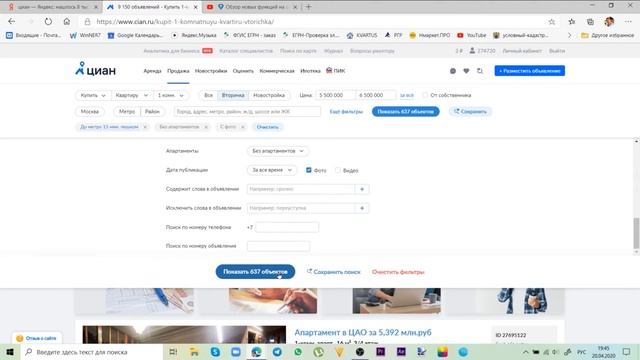Screen dimensions: 640x360
Task: Click the phone number search field
Action: coord(287,227)
